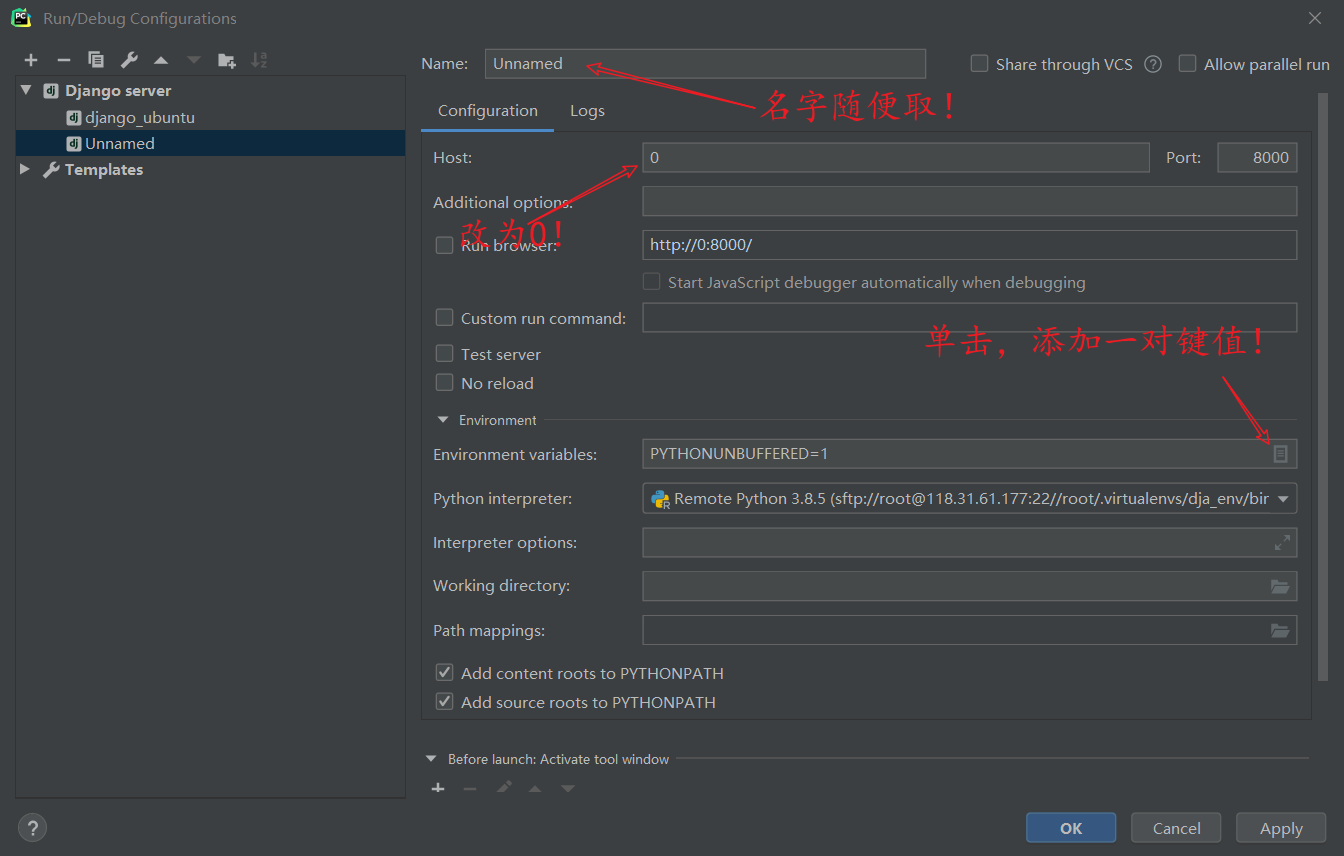Copy configuration using the copy icon
Viewport: 1344px width, 856px height.
click(x=96, y=60)
